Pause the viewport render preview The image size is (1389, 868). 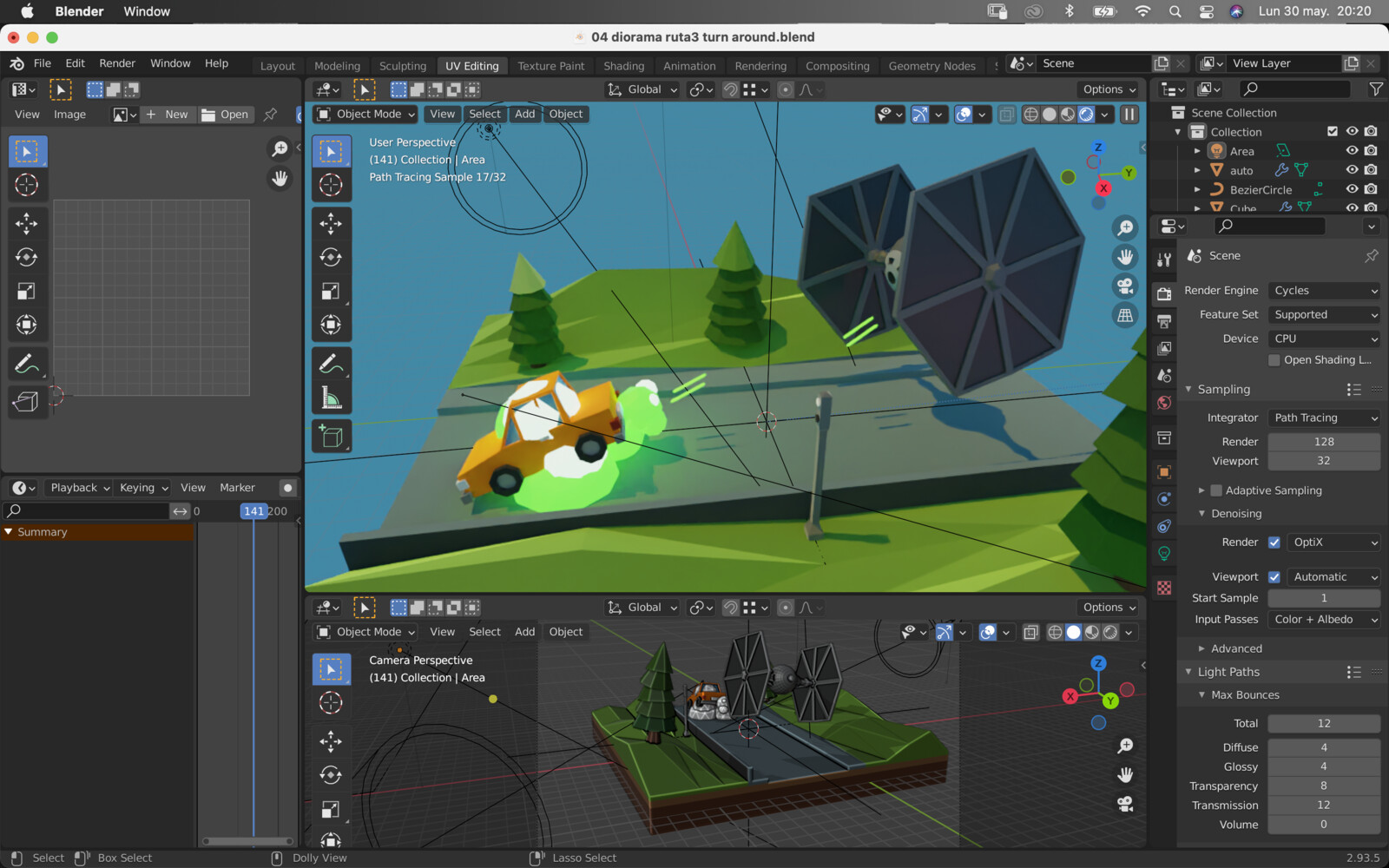pyautogui.click(x=1129, y=114)
